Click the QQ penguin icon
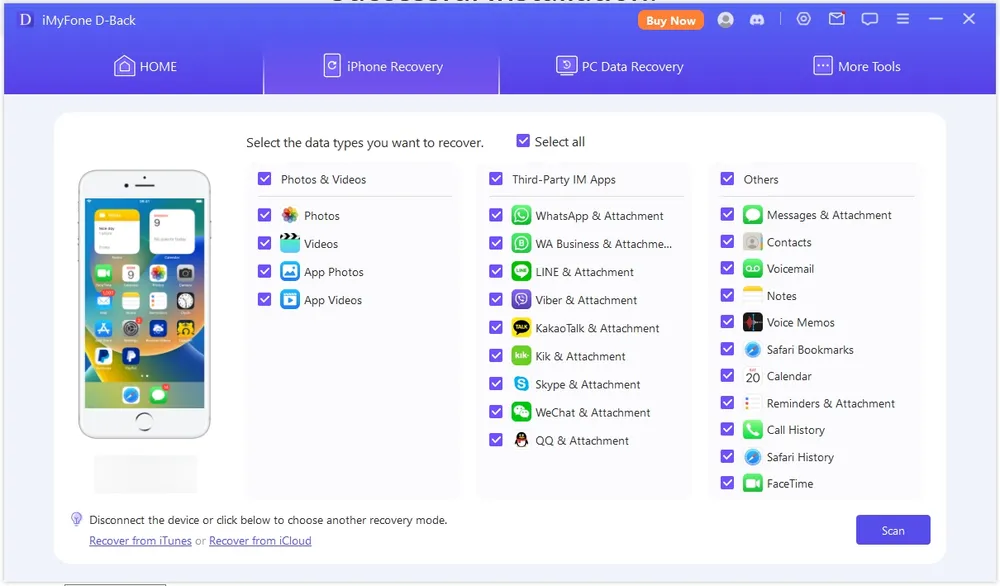This screenshot has width=1000, height=586. 521,439
